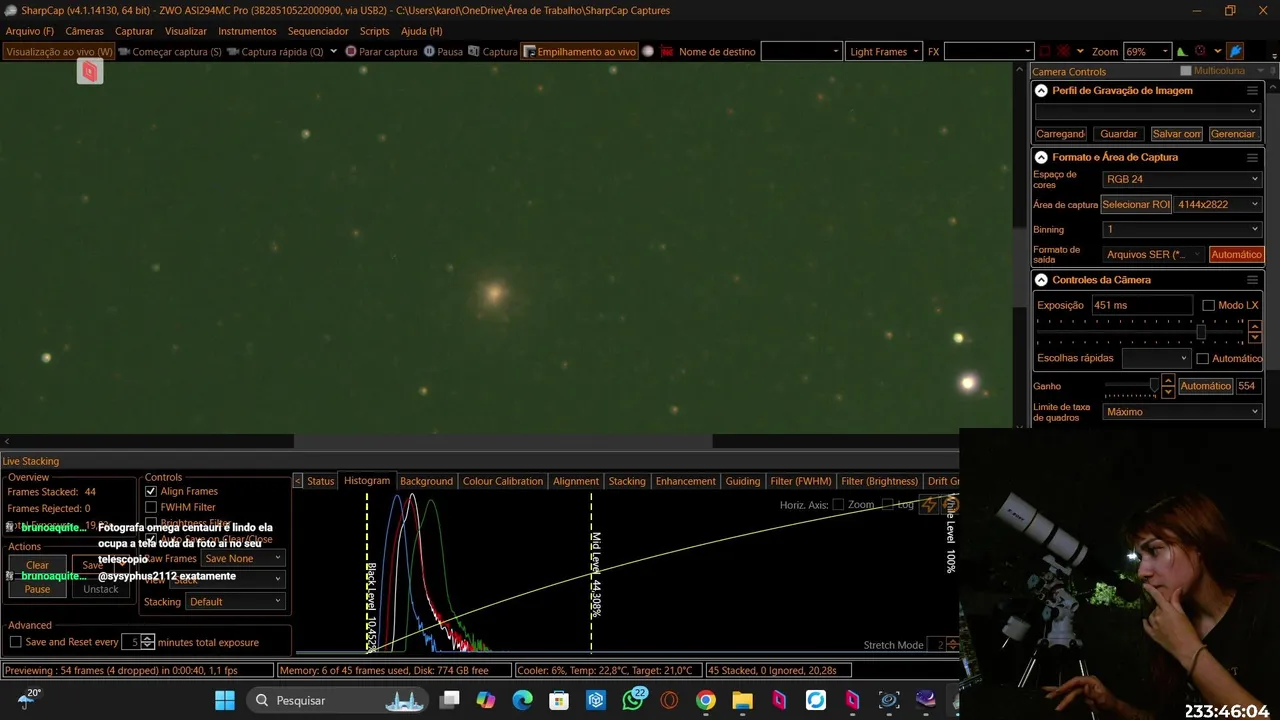Click the red annotation icon over preview

tap(90, 71)
